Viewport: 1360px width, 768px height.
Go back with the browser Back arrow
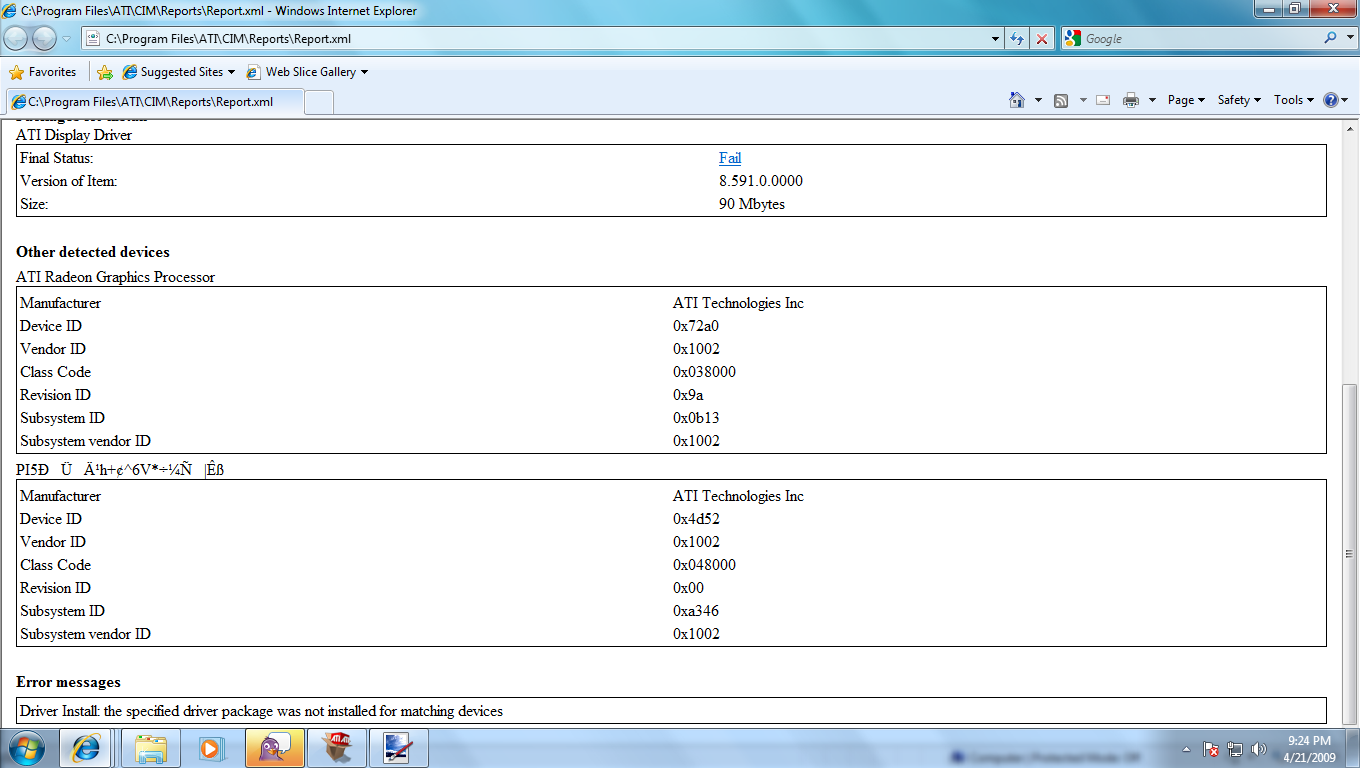pyautogui.click(x=17, y=38)
